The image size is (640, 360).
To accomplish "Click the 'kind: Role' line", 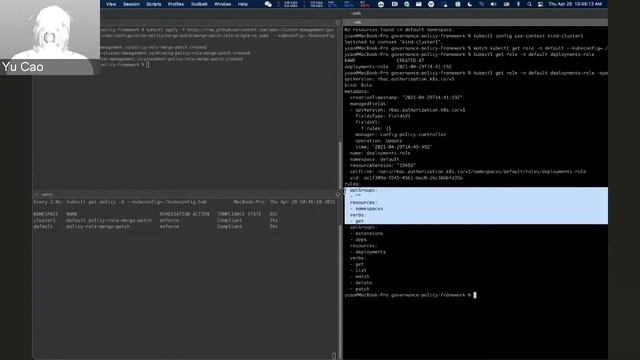I will (358, 85).
